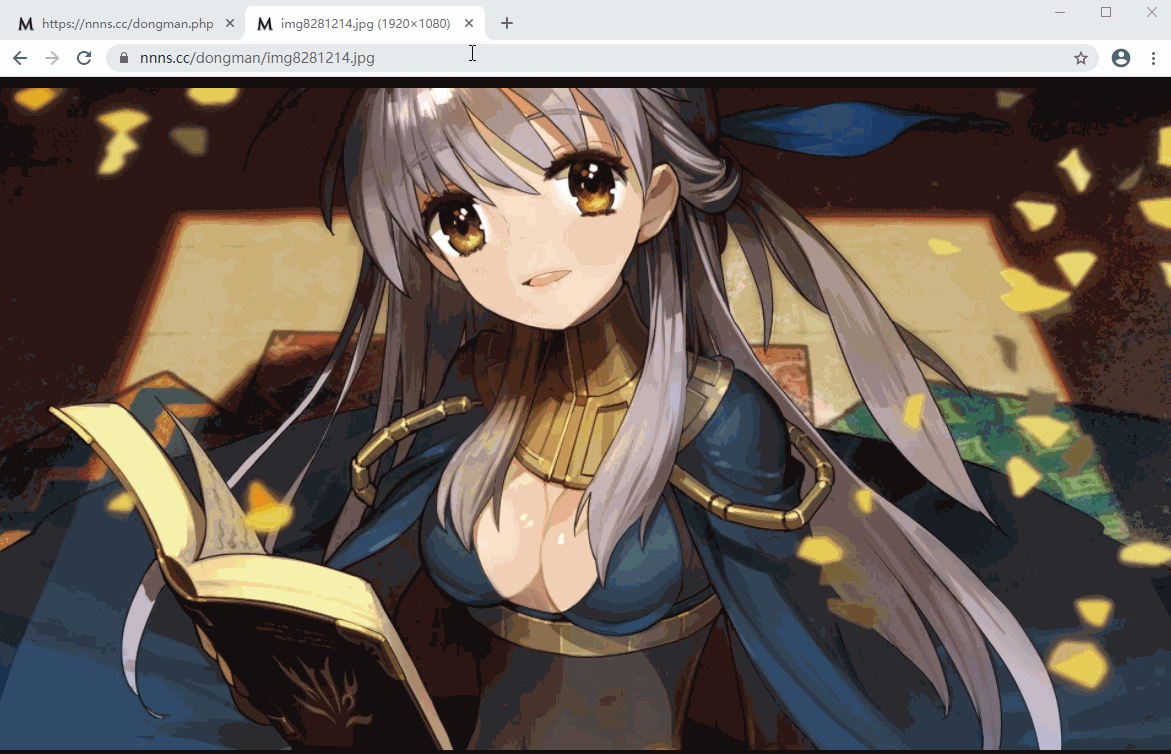Open the Chrome three-dot menu
This screenshot has width=1171, height=754.
(1153, 58)
